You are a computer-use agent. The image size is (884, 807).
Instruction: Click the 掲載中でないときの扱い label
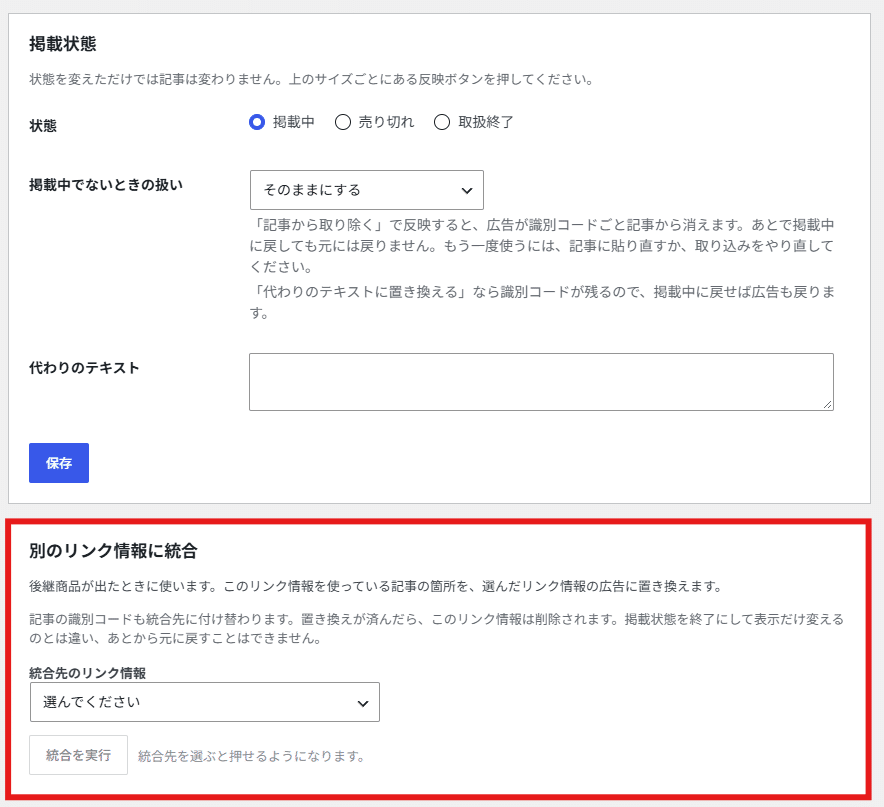click(x=106, y=185)
